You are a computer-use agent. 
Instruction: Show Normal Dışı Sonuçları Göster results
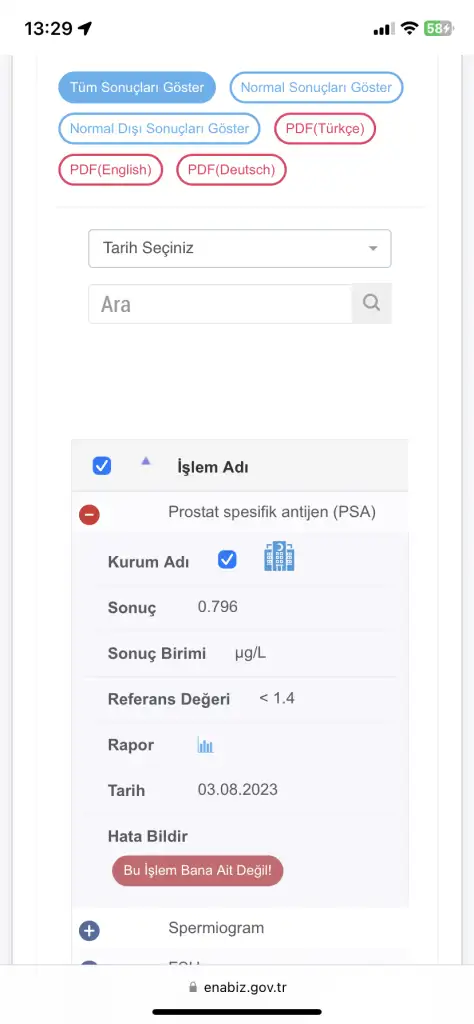pos(159,129)
